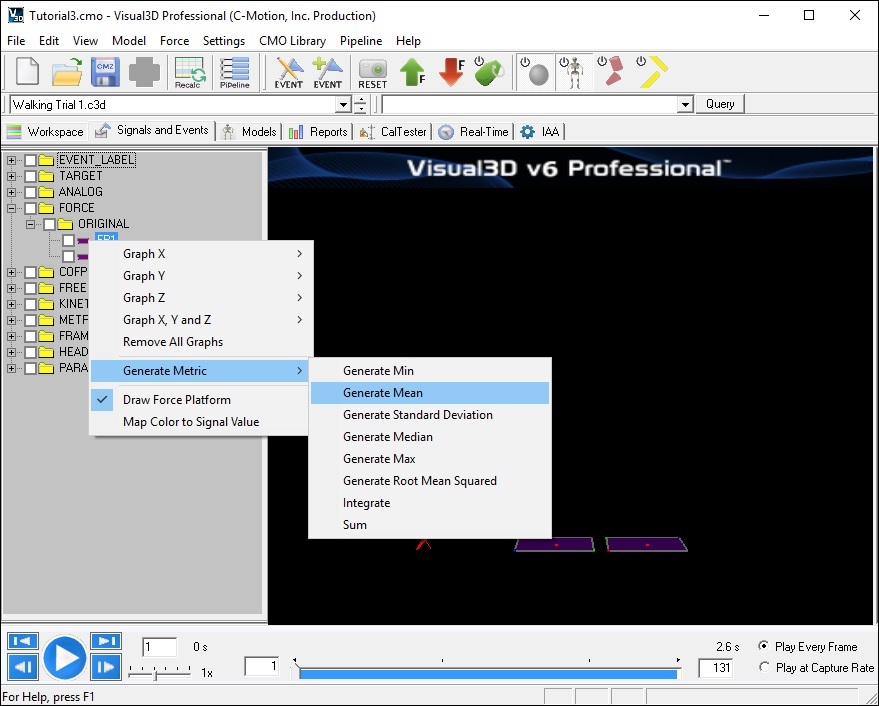Viewport: 879px width, 706px height.
Task: Check the EVENT_LABEL folder checkbox
Action: click(x=31, y=160)
